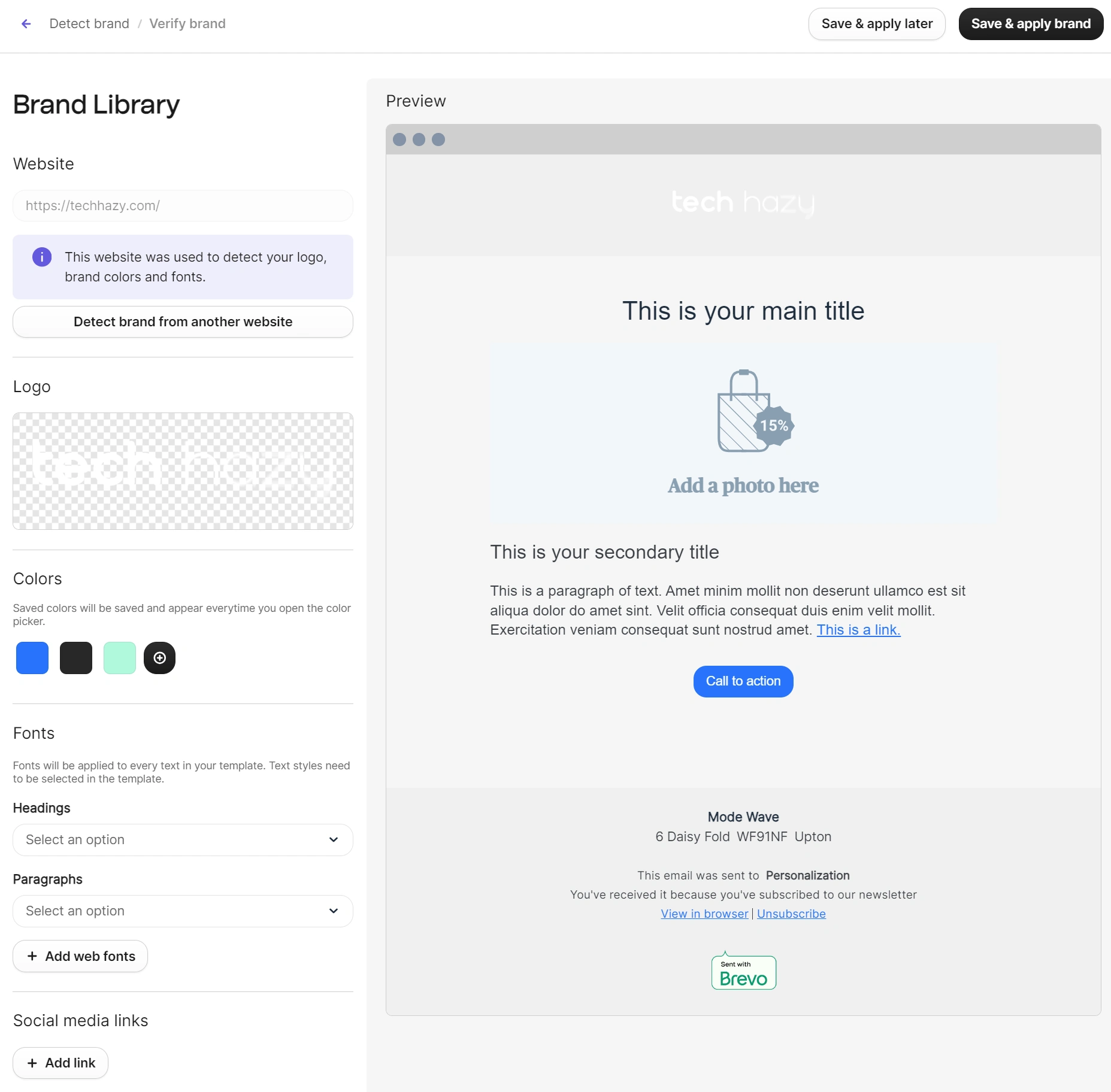Click the shopping bag photo placeholder
This screenshot has height=1092, width=1111.
[743, 433]
